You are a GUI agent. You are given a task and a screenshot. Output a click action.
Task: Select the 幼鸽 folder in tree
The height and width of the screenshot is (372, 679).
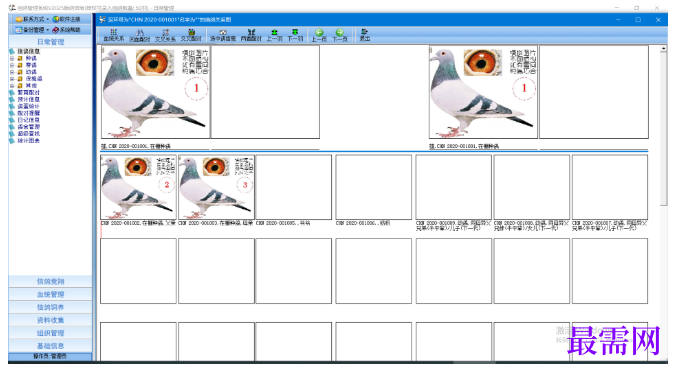click(31, 72)
